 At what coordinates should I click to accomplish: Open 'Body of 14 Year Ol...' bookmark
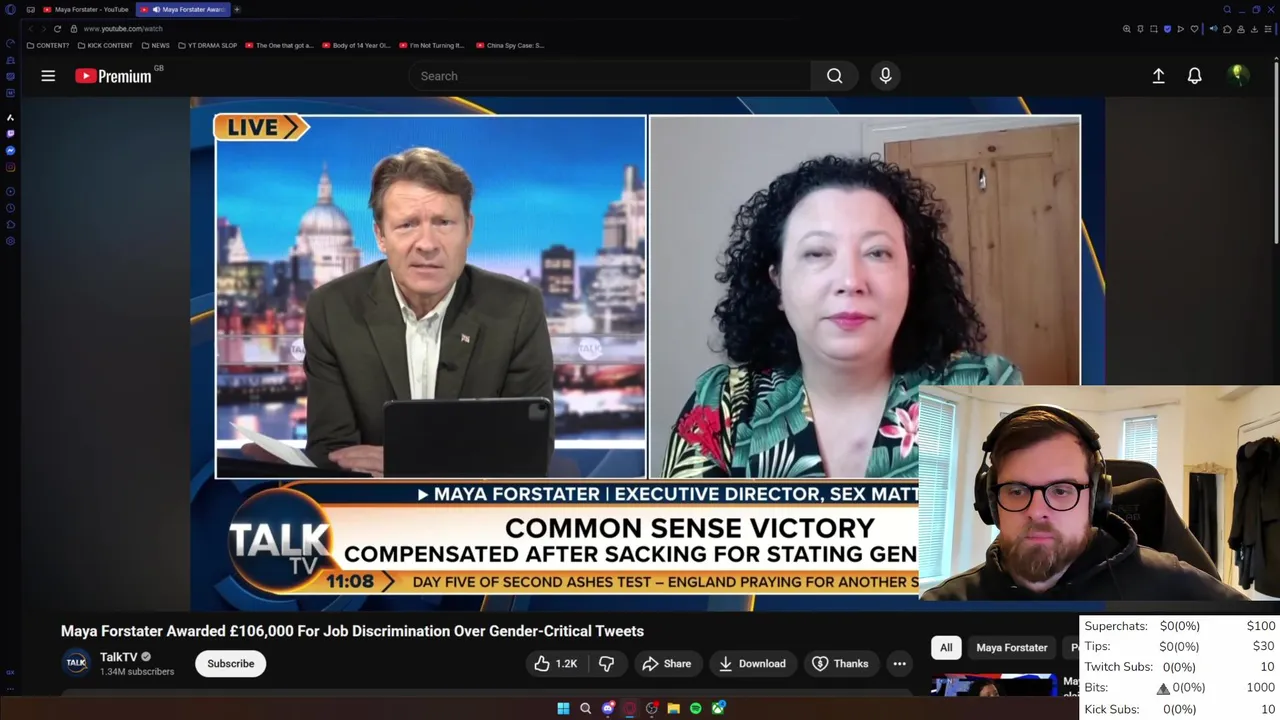(x=357, y=45)
